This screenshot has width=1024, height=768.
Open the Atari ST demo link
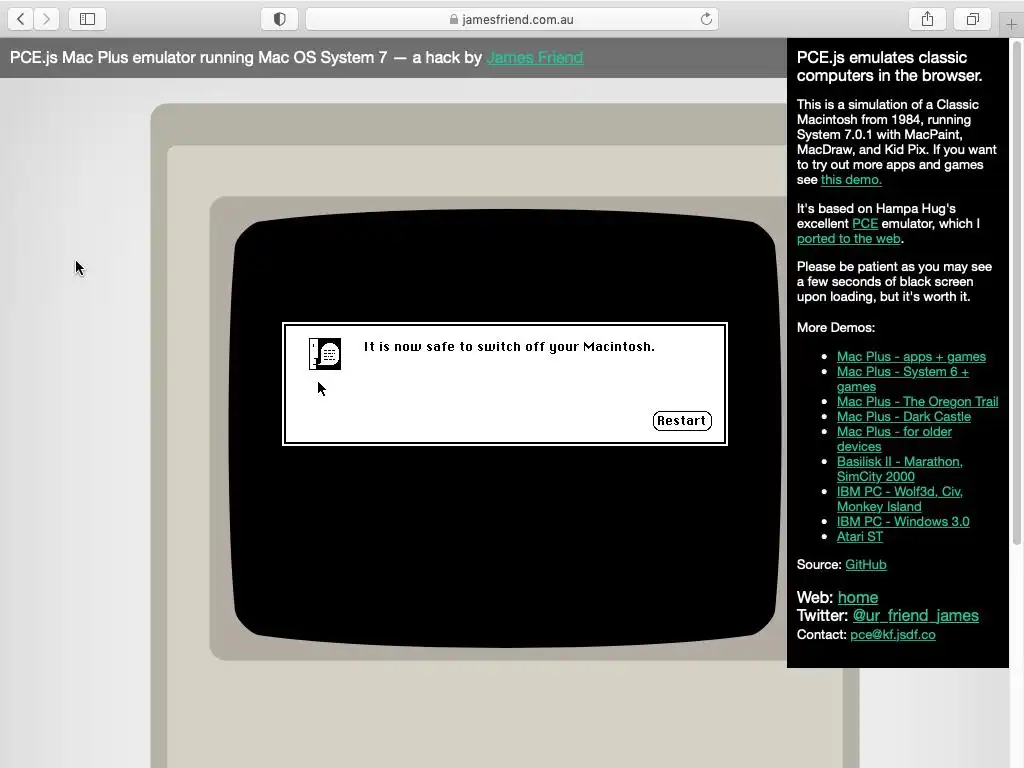click(x=859, y=537)
